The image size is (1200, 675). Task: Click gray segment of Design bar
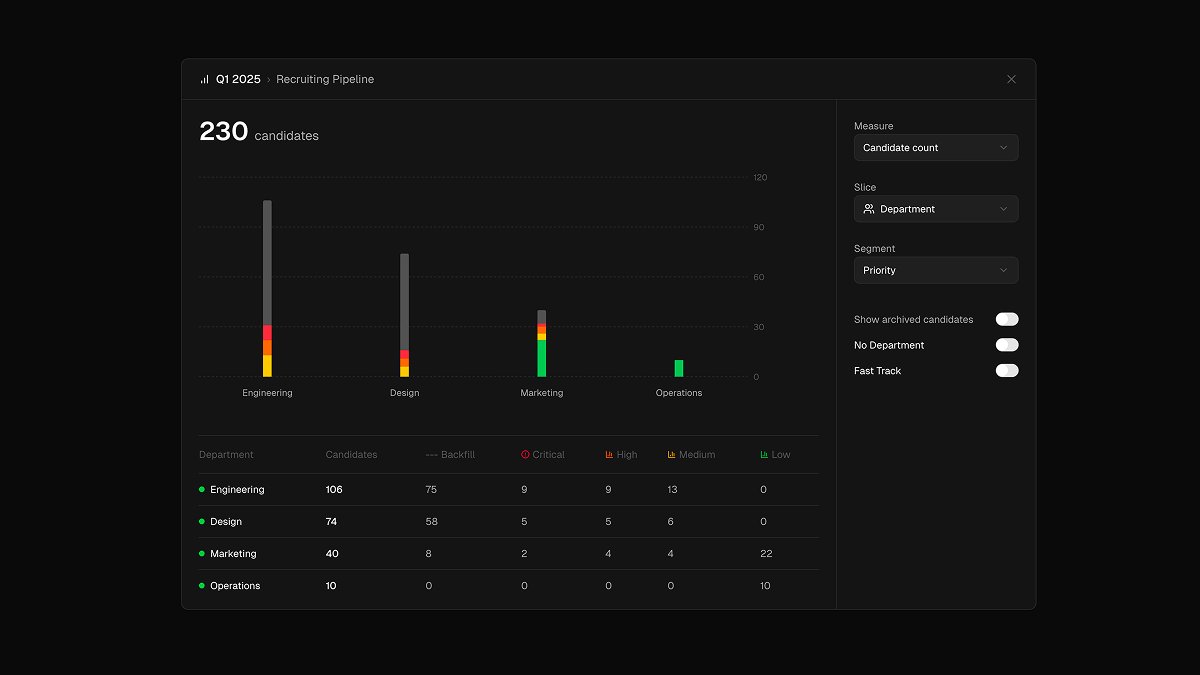point(404,301)
